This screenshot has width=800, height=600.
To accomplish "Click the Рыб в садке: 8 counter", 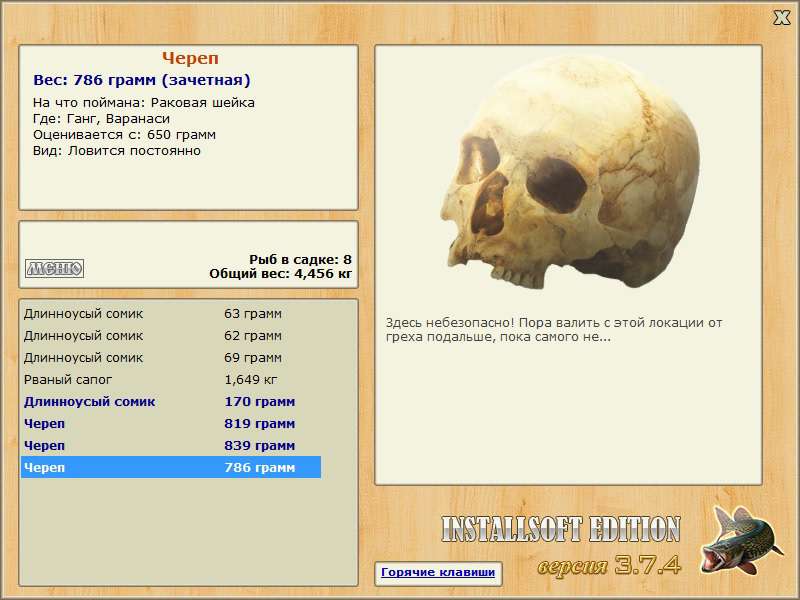I will (300, 258).
